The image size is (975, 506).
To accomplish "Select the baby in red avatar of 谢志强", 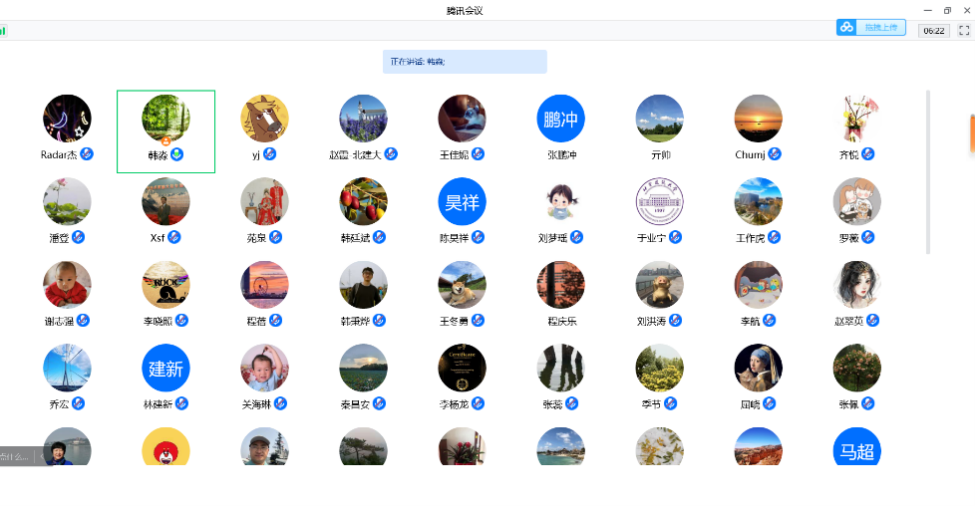I will tap(67, 285).
